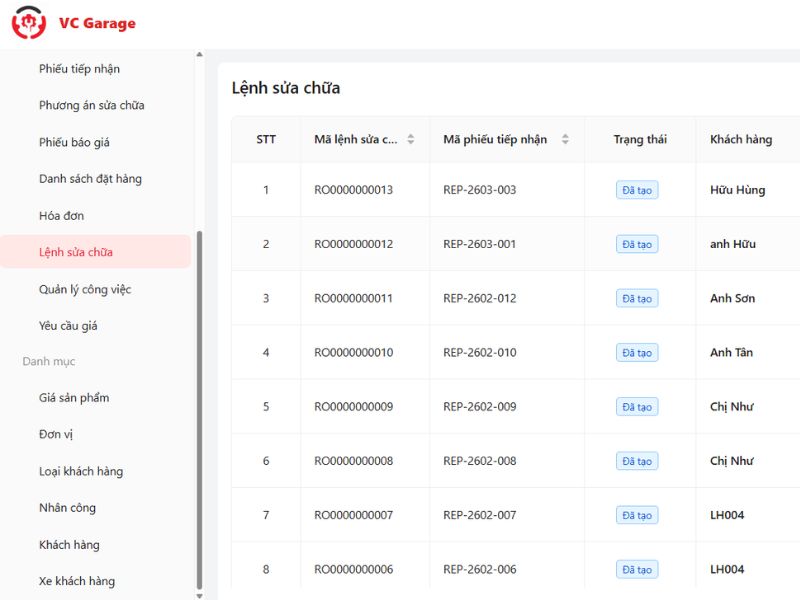Open Phiếu tiếp nhận in sidebar
Viewport: 800px width, 600px height.
tap(79, 69)
